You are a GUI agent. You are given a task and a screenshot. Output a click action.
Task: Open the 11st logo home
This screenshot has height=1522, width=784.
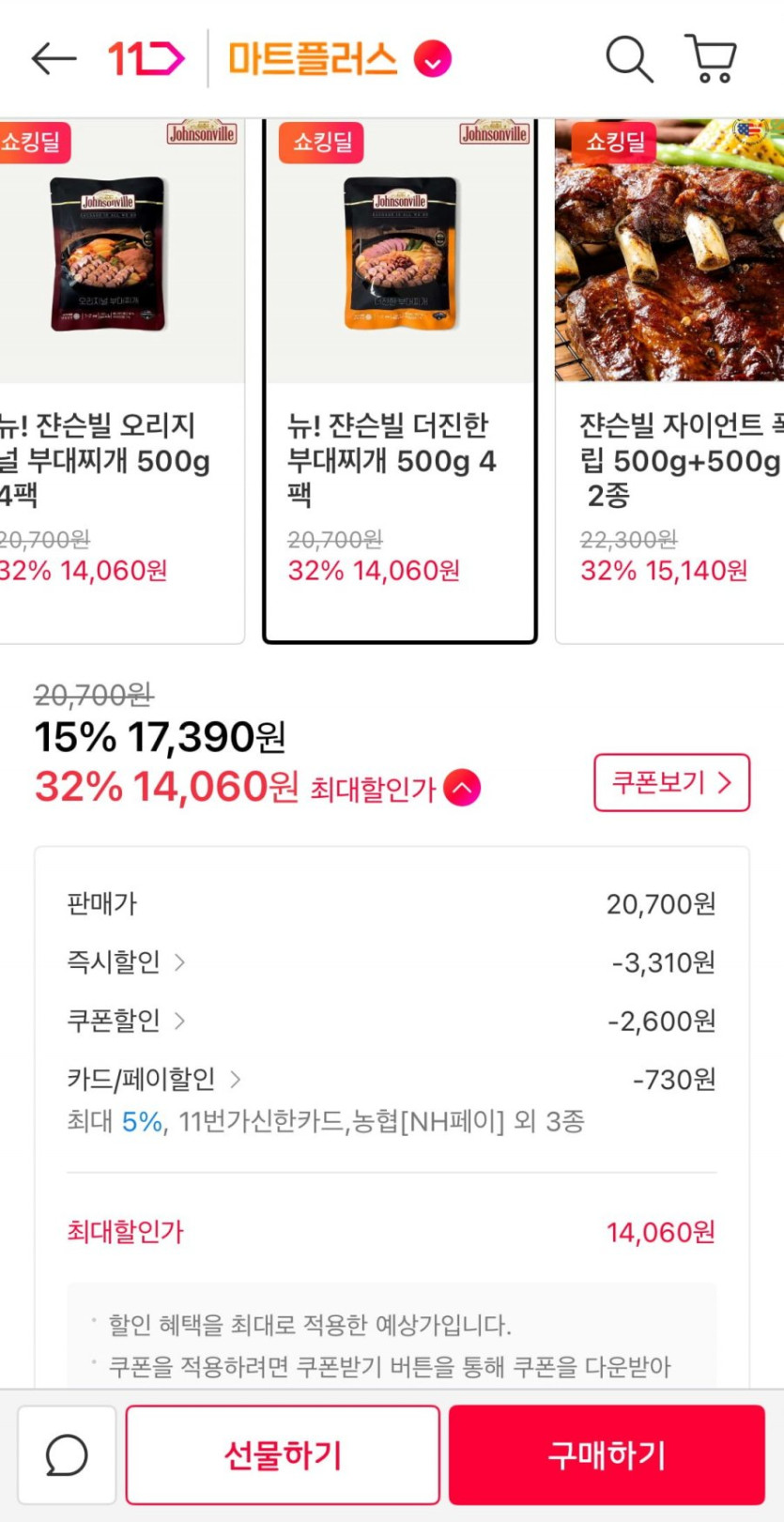pyautogui.click(x=146, y=59)
